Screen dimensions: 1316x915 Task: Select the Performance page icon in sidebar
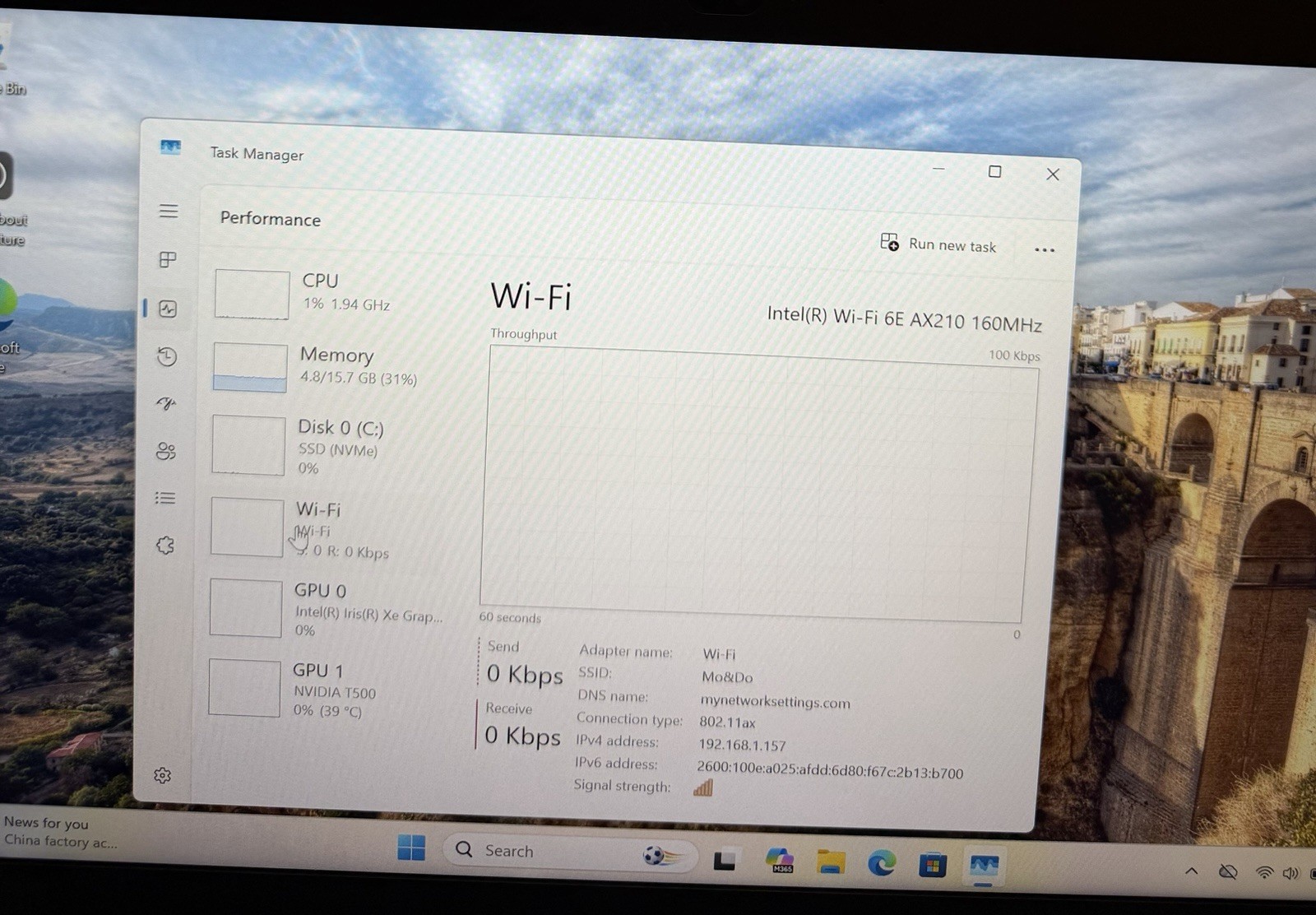tap(168, 309)
